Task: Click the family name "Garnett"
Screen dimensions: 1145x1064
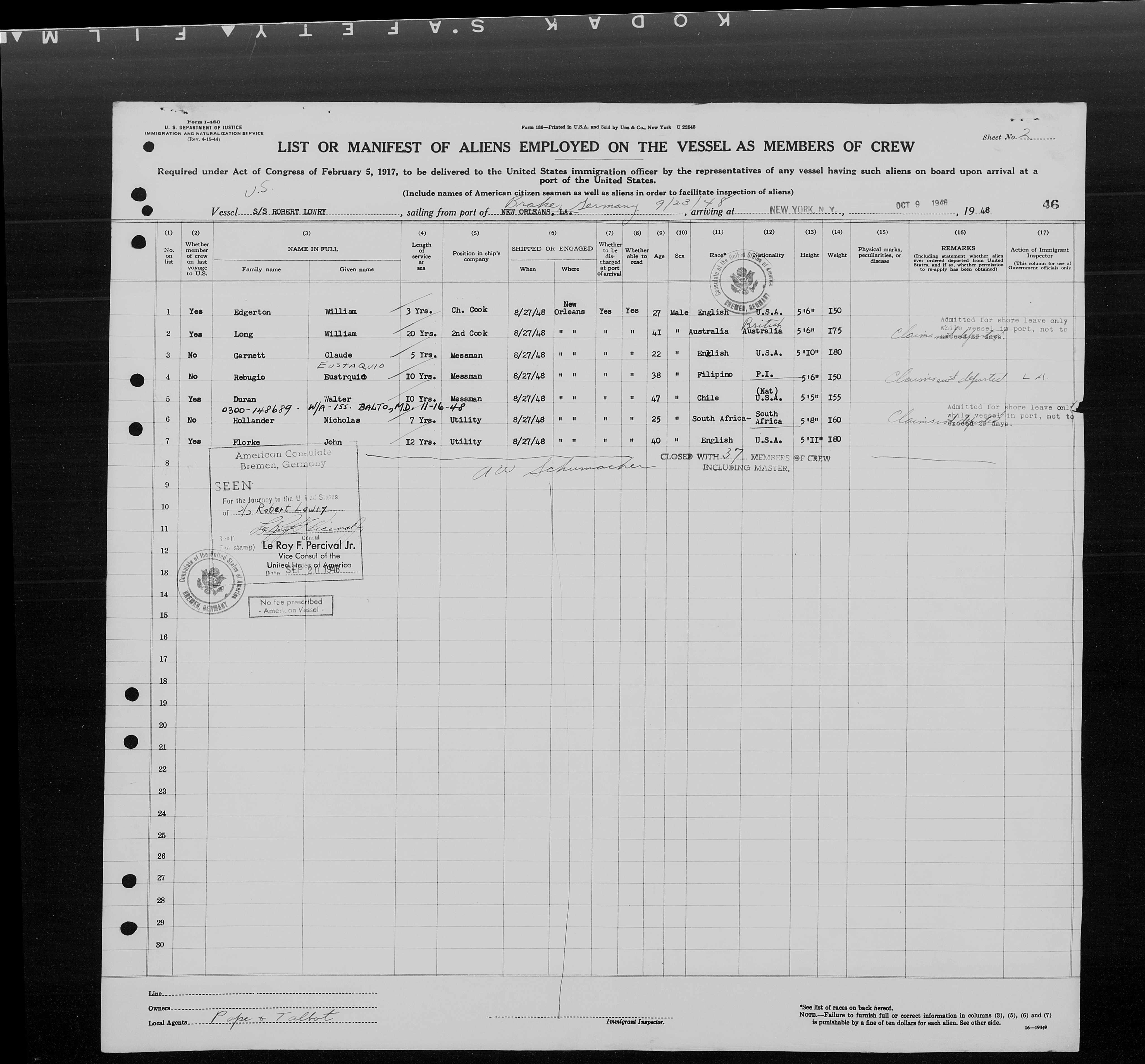Action: [249, 356]
